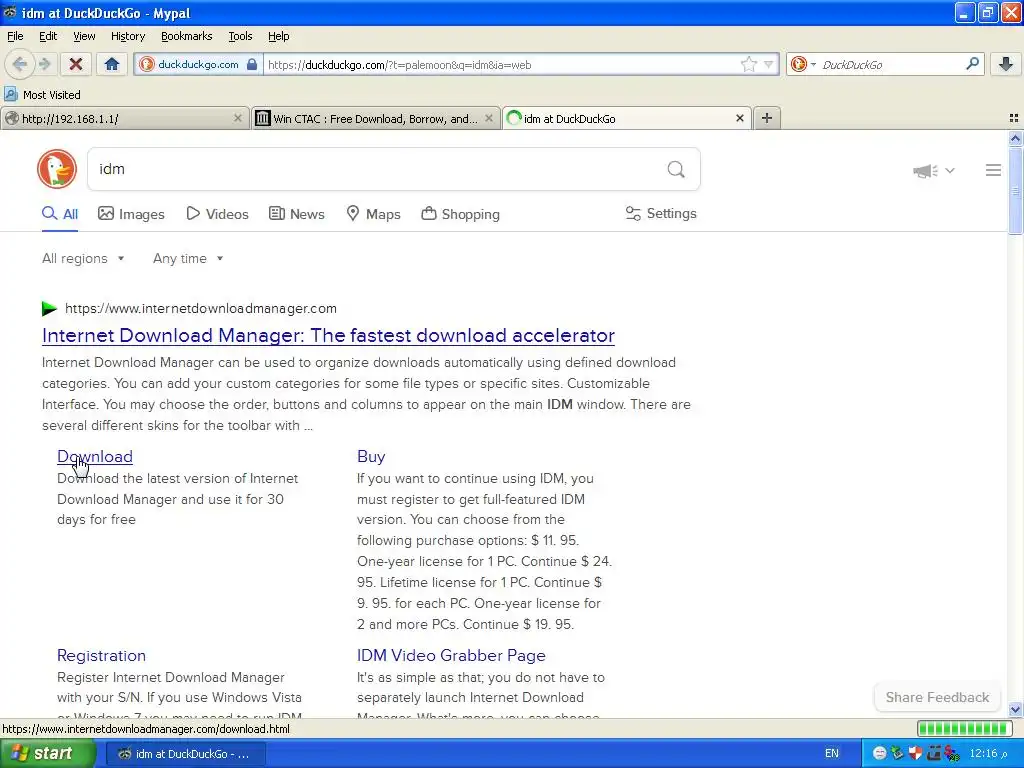The height and width of the screenshot is (768, 1024).
Task: Click the EN language indicator in taskbar
Action: tap(831, 754)
